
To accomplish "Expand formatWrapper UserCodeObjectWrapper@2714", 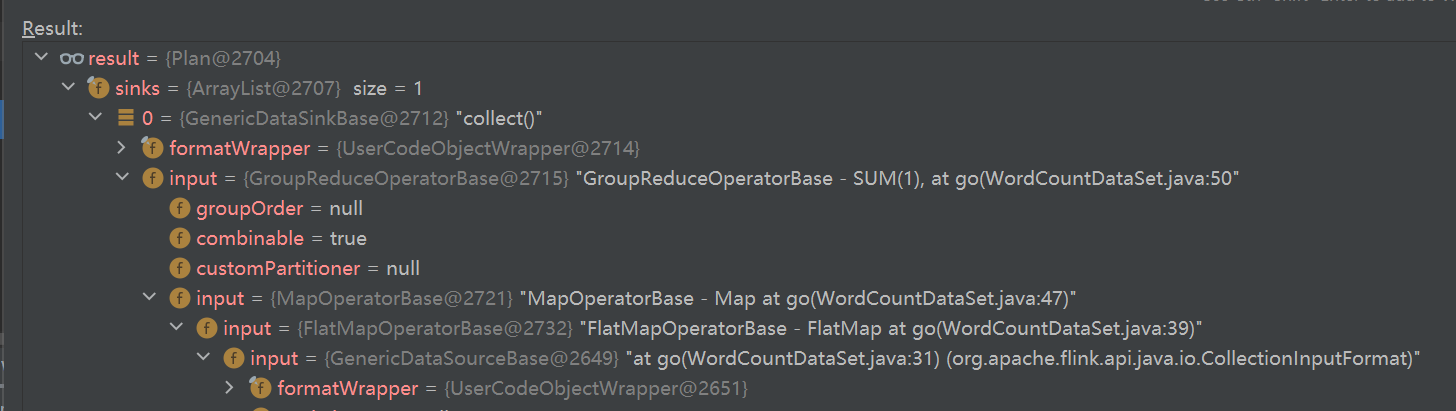I will click(x=122, y=148).
